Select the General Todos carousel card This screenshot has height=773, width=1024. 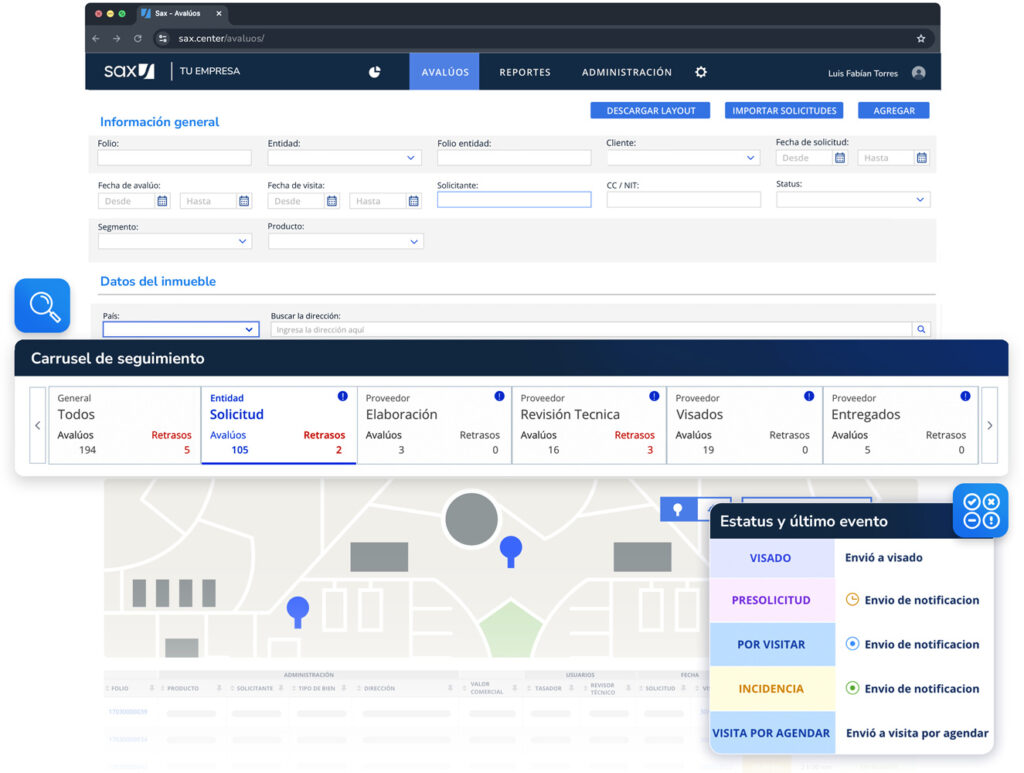pos(124,425)
